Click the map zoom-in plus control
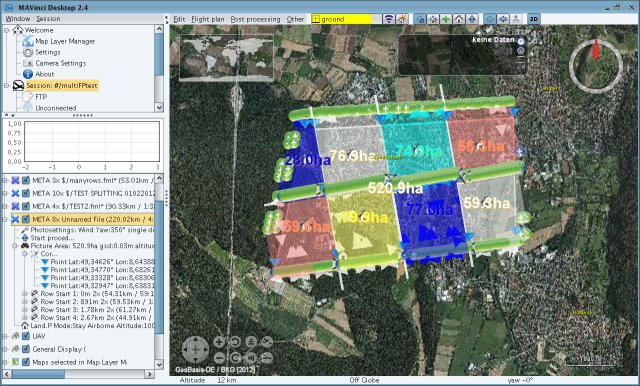 click(219, 342)
